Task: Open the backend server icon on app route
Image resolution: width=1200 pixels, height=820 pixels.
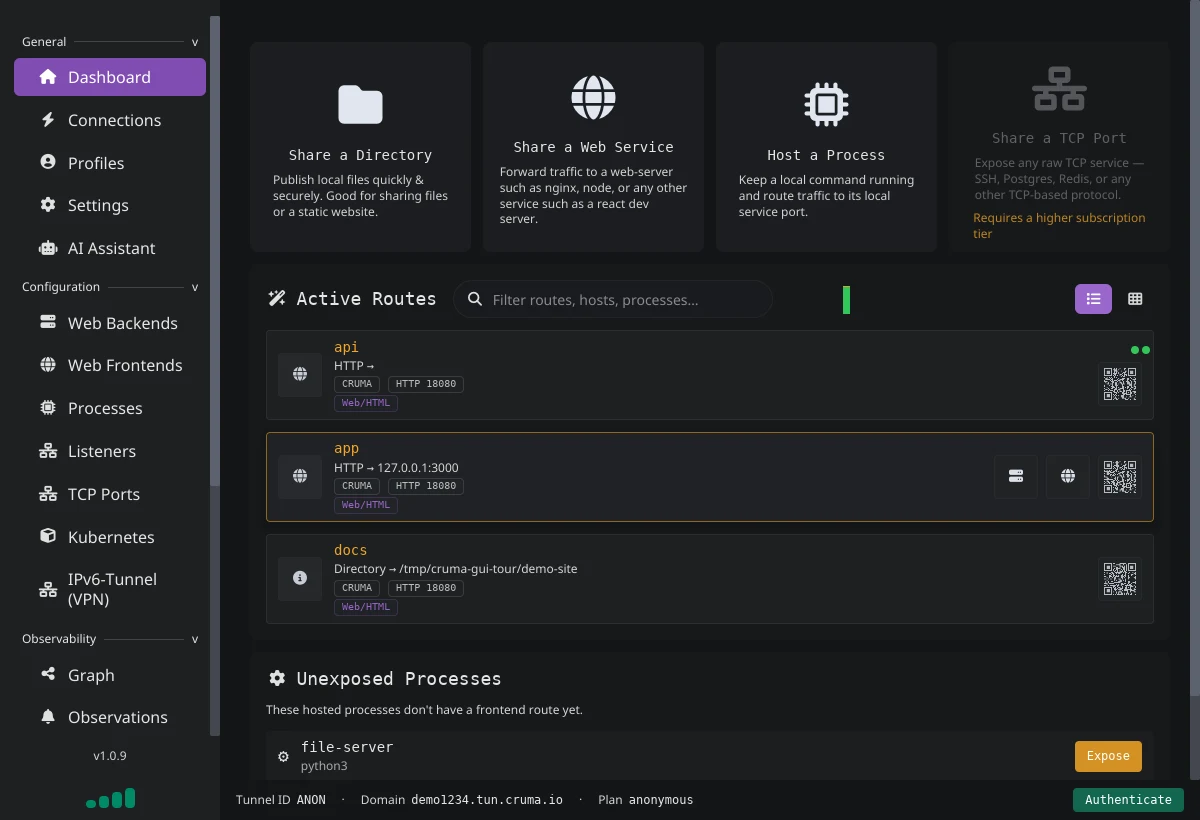Action: click(x=1016, y=476)
